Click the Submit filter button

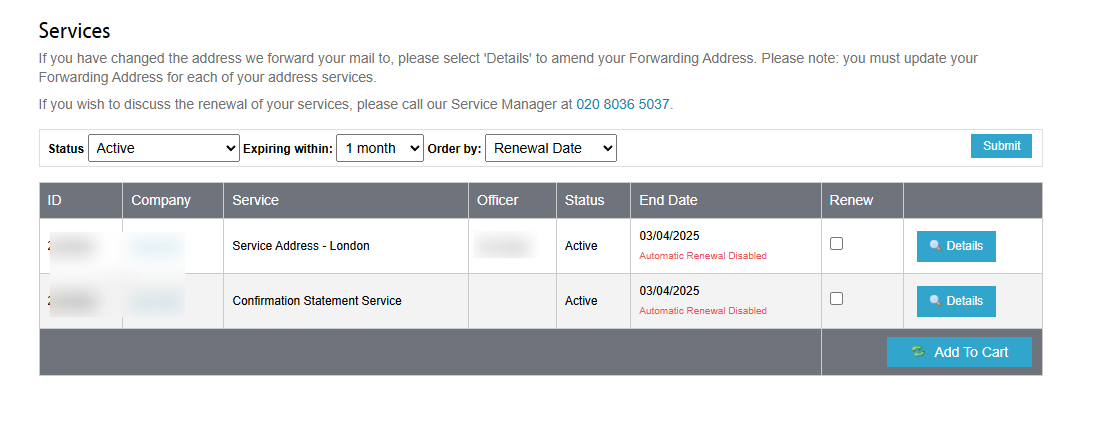pos(1001,146)
